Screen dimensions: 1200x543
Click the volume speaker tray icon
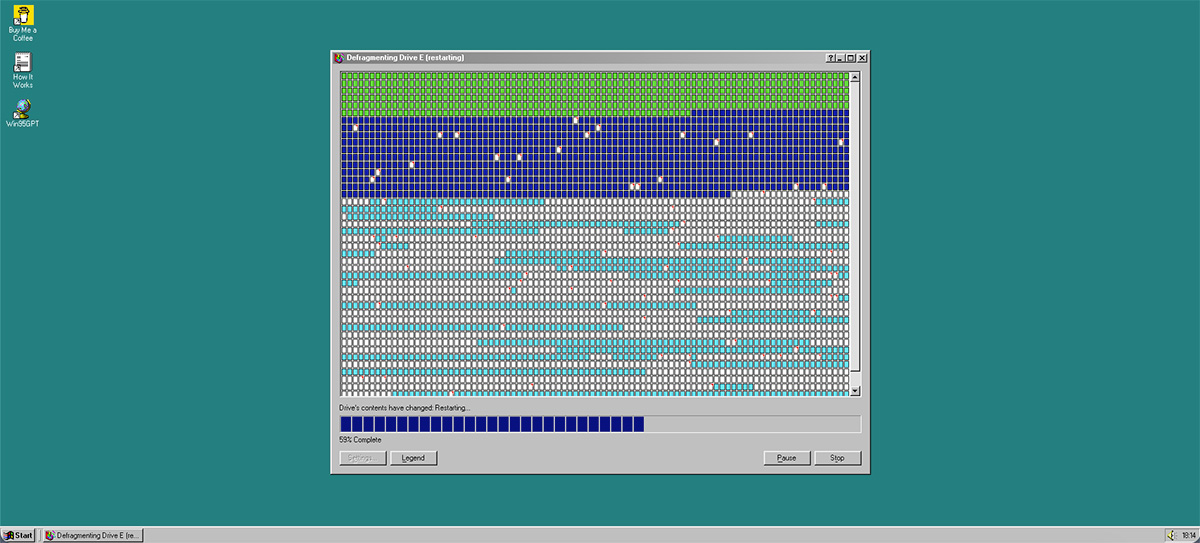pos(1173,535)
